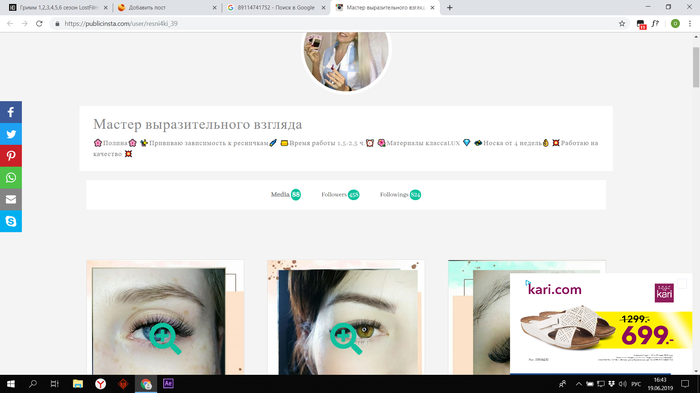The height and width of the screenshot is (393, 700).
Task: Close the kari.com ad popup
Action: coord(682,284)
